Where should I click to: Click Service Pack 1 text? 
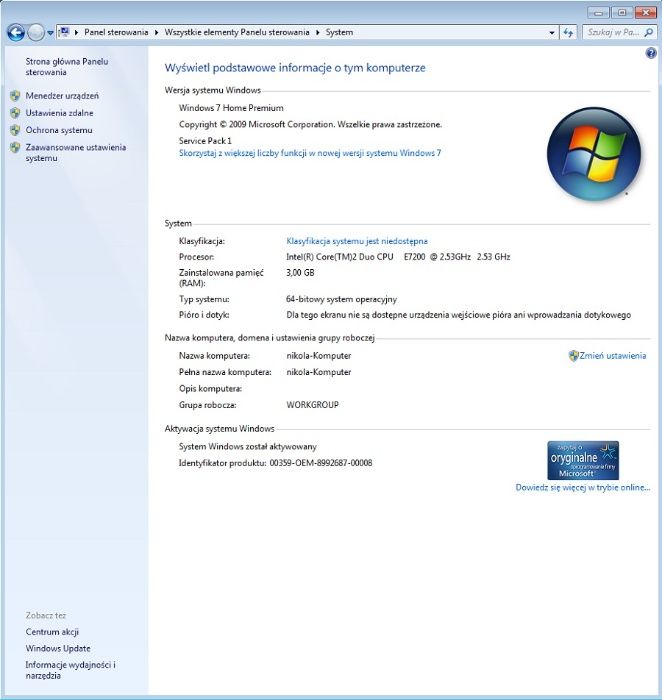(x=205, y=141)
